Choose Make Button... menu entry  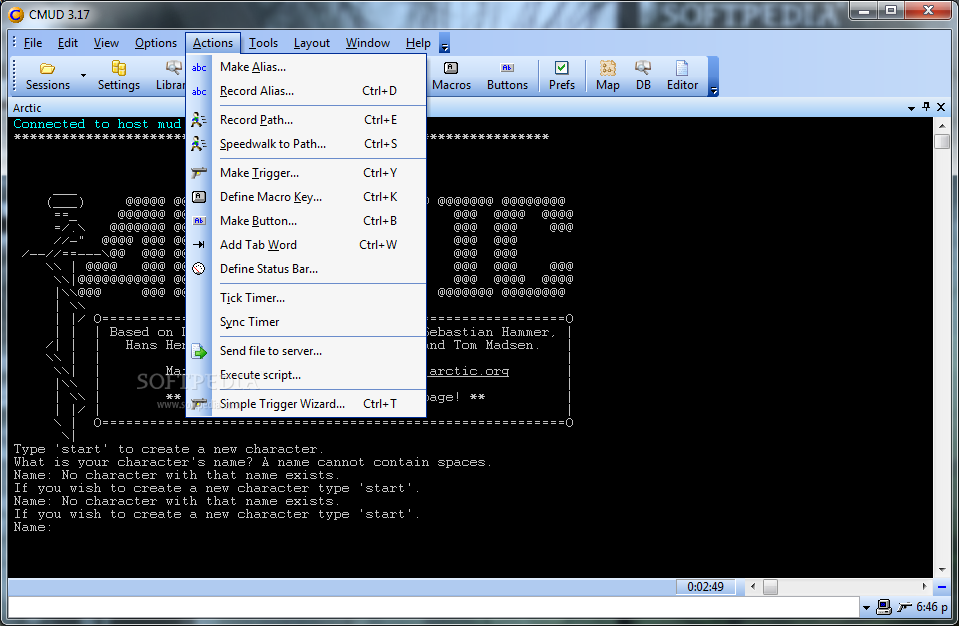point(306,221)
